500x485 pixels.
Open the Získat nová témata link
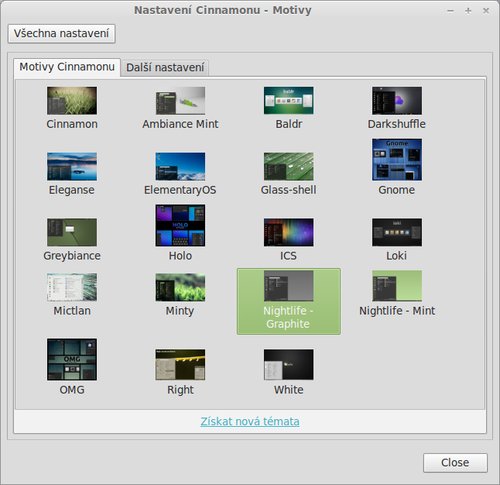[250, 422]
